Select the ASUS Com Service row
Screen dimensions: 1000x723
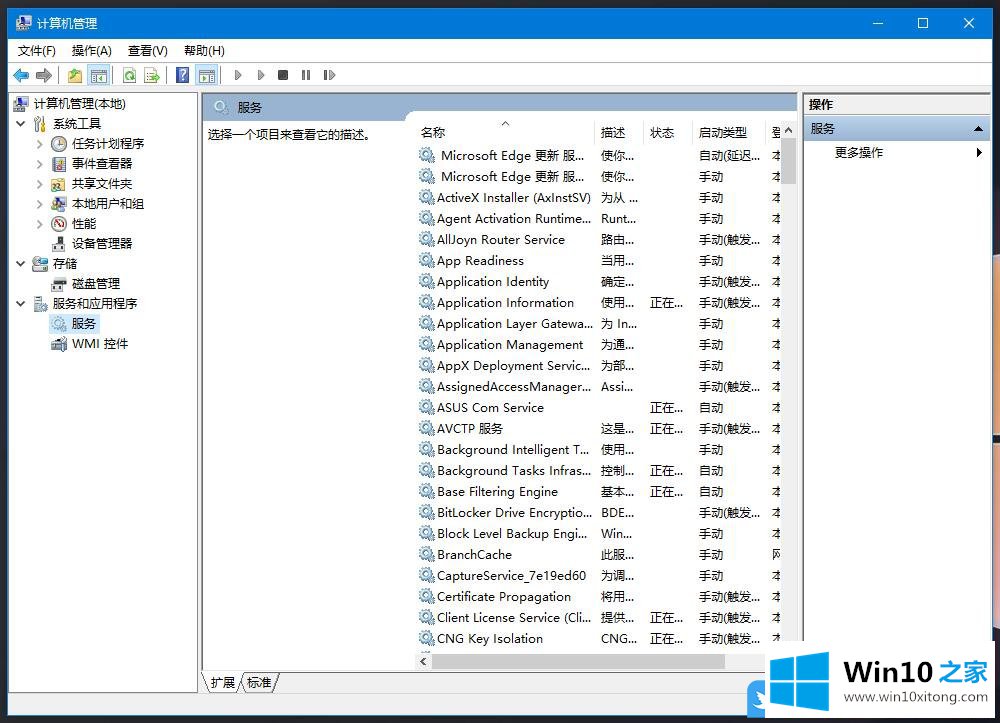click(490, 407)
